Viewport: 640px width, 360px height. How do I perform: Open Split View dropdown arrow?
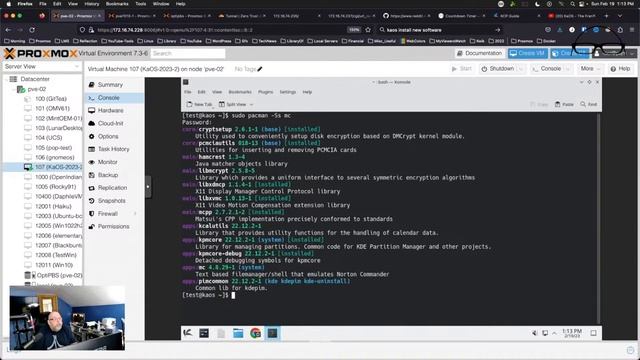251,104
